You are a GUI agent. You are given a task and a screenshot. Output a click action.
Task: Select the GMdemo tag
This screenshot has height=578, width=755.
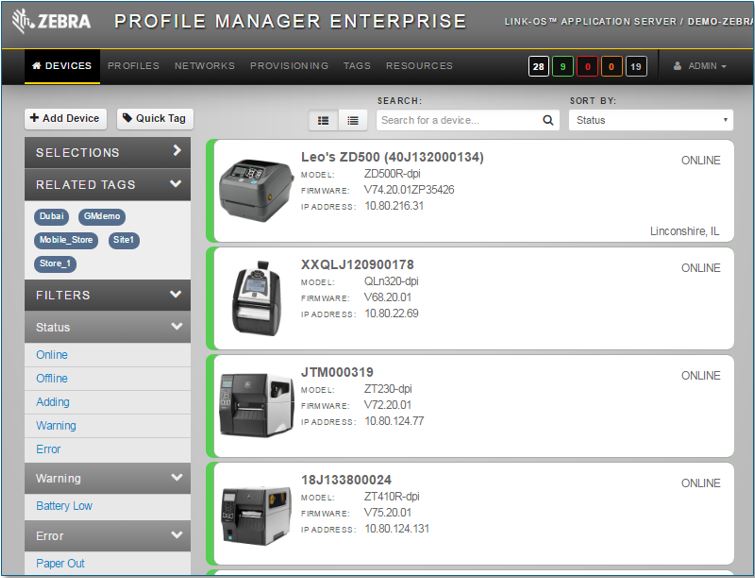coord(102,216)
